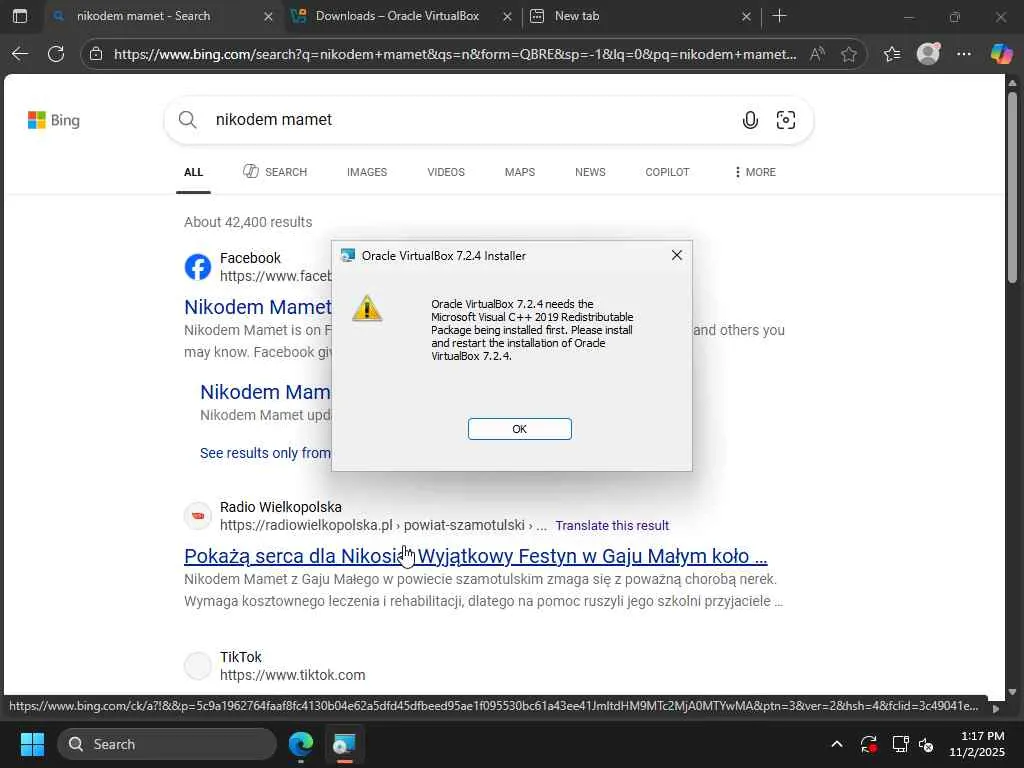This screenshot has width=1024, height=768.
Task: Switch to the New tab tab
Action: [x=577, y=16]
